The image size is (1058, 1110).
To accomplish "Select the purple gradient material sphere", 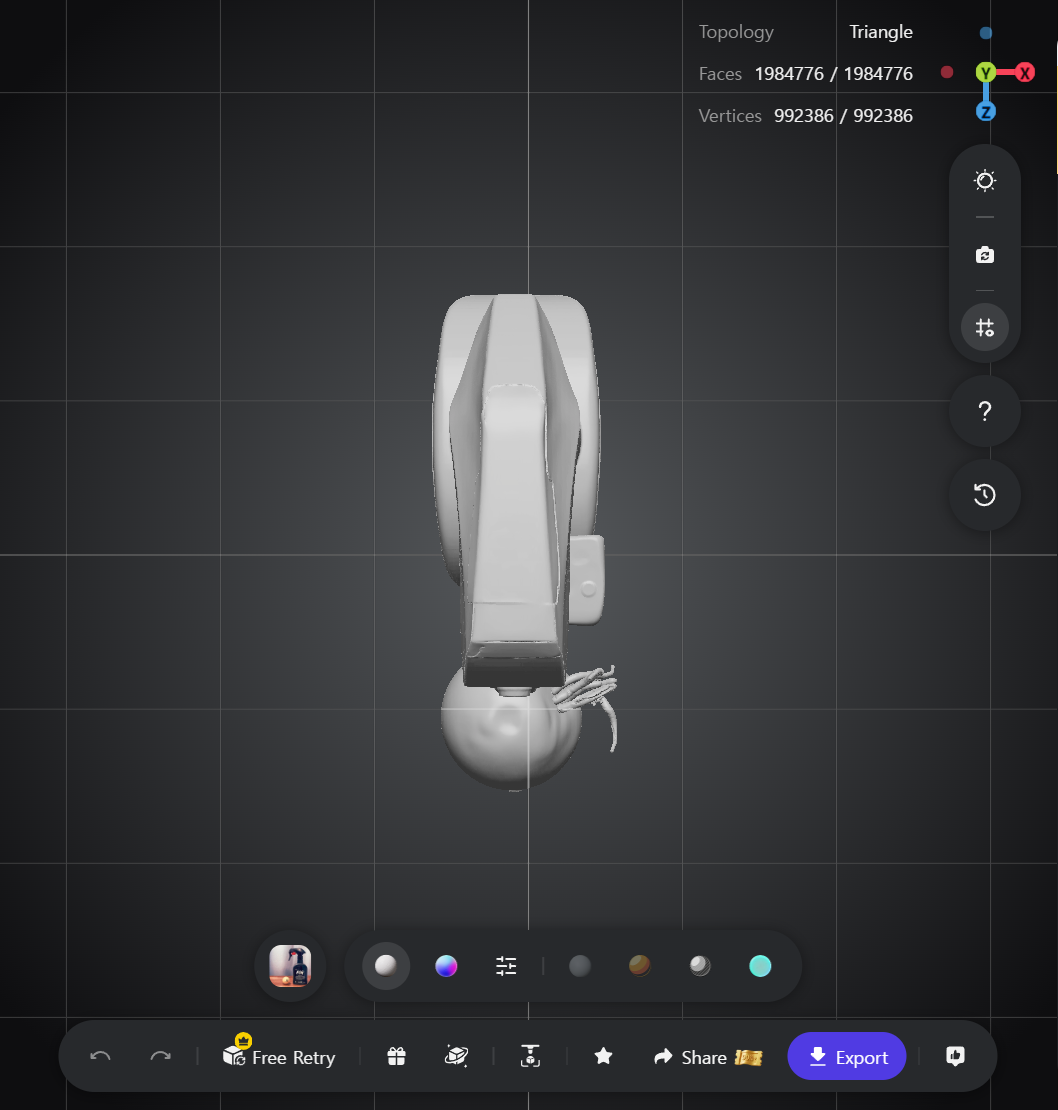I will pos(446,966).
